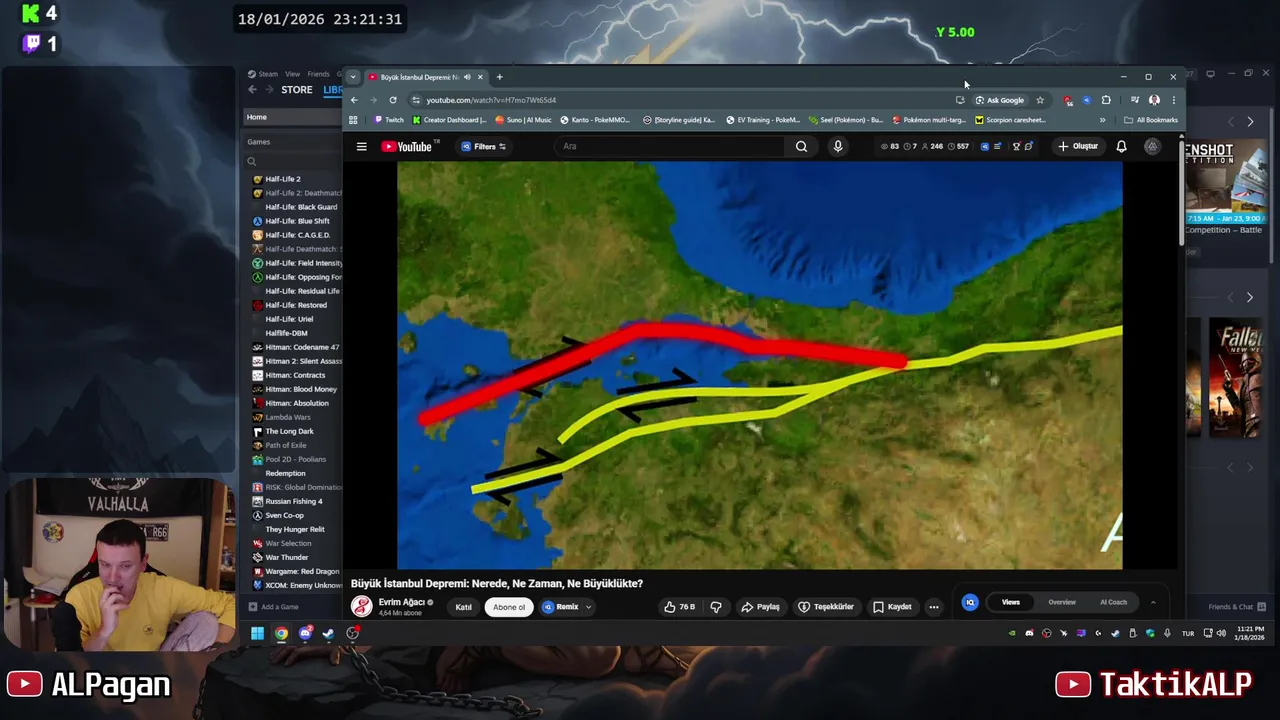Open the Ask Google button in the address bar
1280x720 pixels.
pyautogui.click(x=1000, y=100)
